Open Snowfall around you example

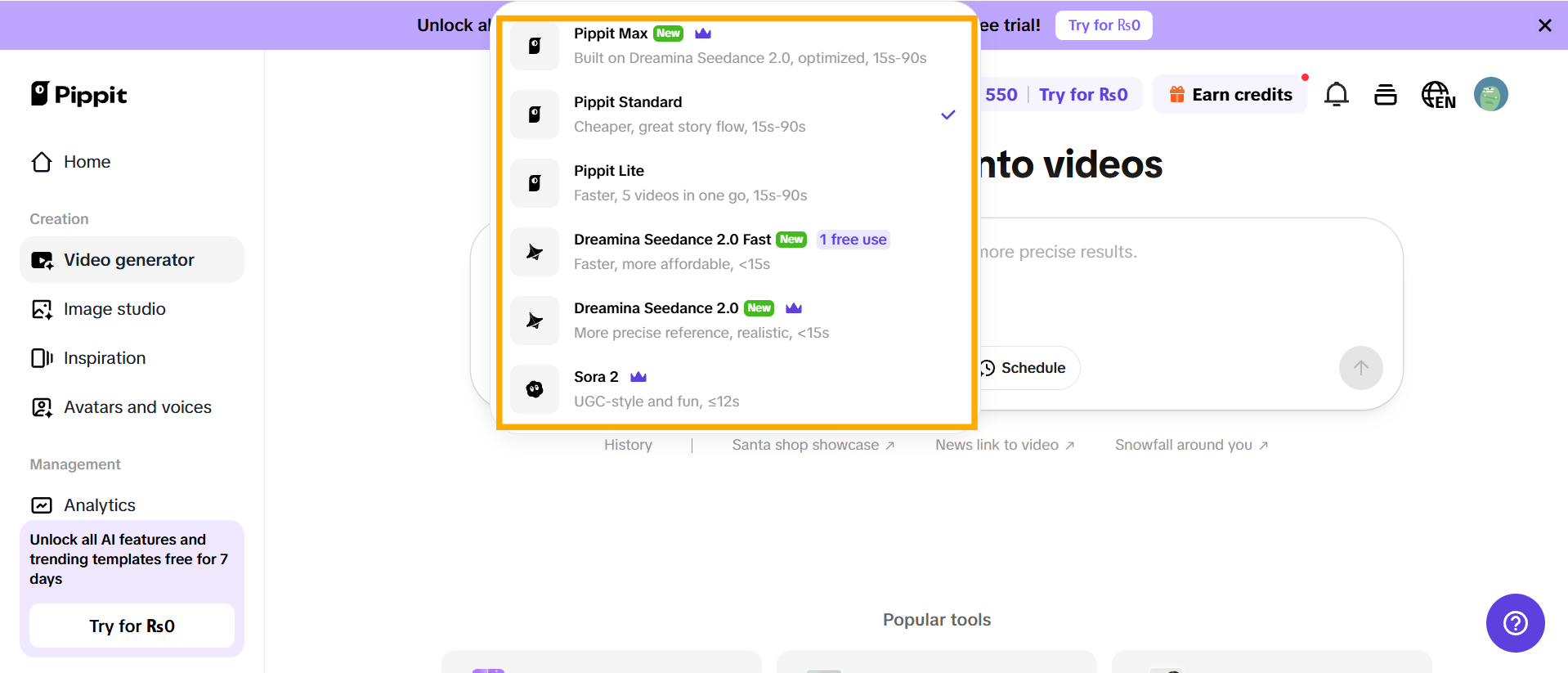(x=1191, y=445)
